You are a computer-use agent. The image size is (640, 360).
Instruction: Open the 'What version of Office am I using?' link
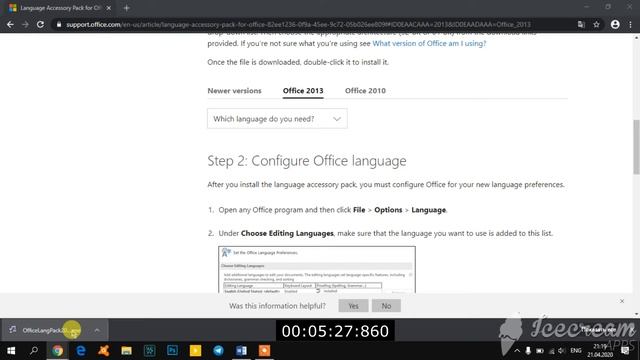click(429, 43)
